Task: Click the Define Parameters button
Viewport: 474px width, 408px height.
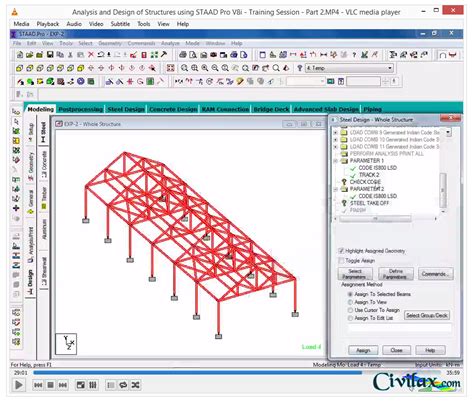Action: (x=396, y=274)
